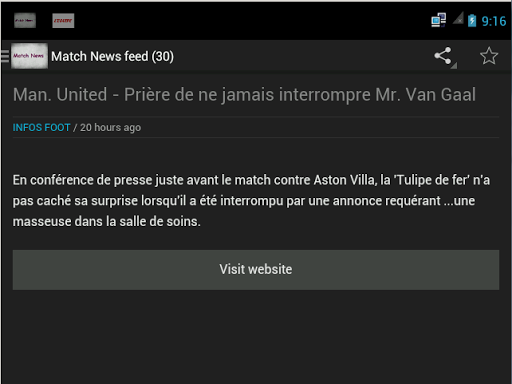
Task: Toggle the star favorite for this article
Action: tap(489, 56)
